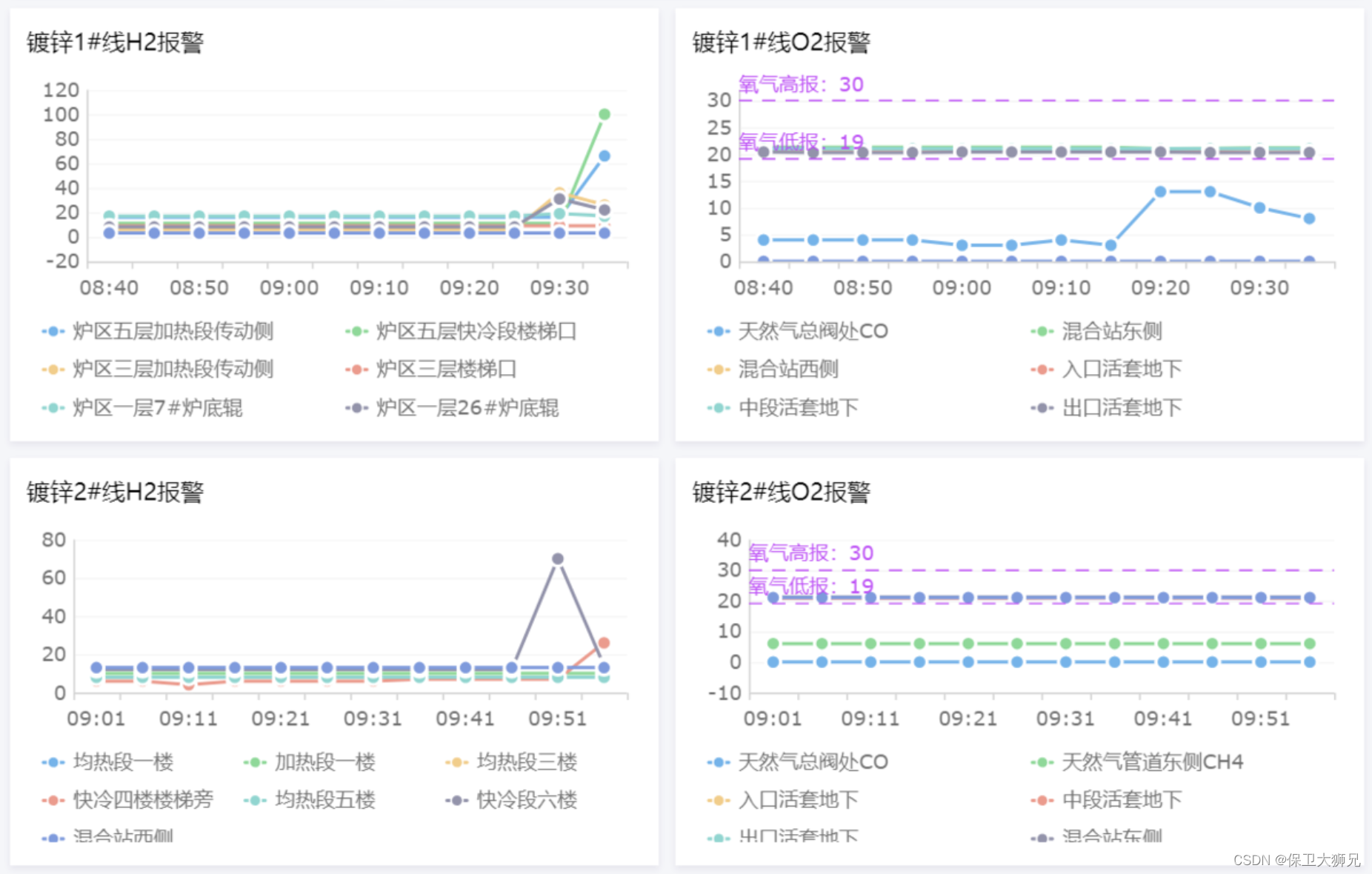Select purple spike point near 70 in 镀锌2#线H2报警
This screenshot has height=874, width=1372.
[558, 558]
